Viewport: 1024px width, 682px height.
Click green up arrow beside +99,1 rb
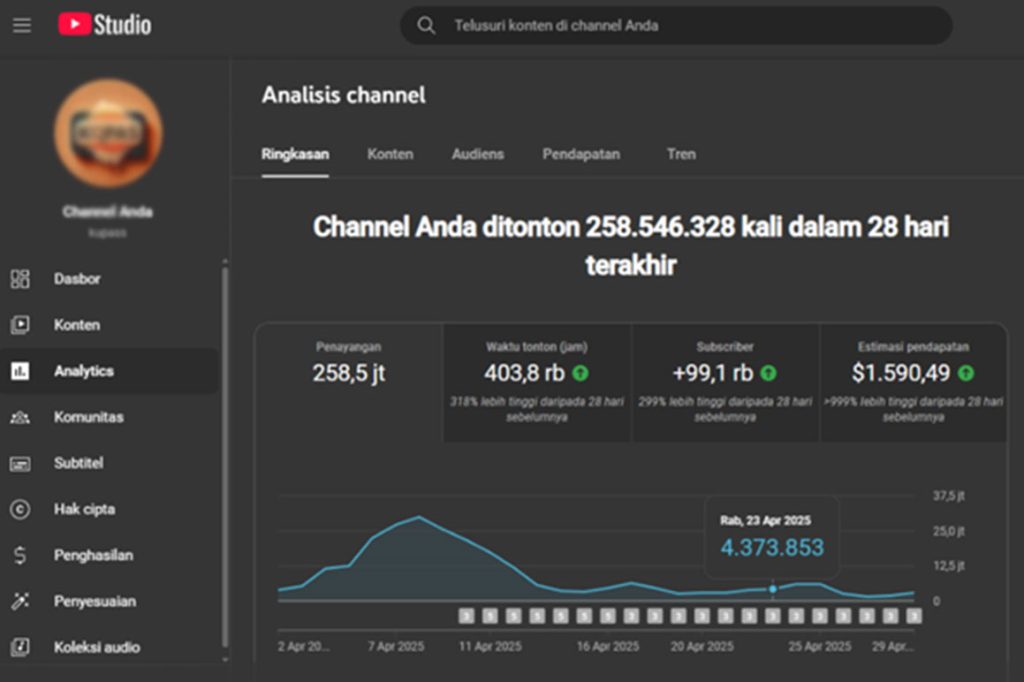769,373
